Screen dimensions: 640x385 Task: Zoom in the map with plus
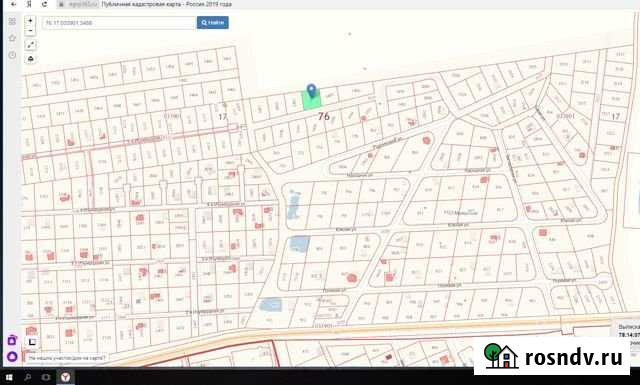click(30, 20)
